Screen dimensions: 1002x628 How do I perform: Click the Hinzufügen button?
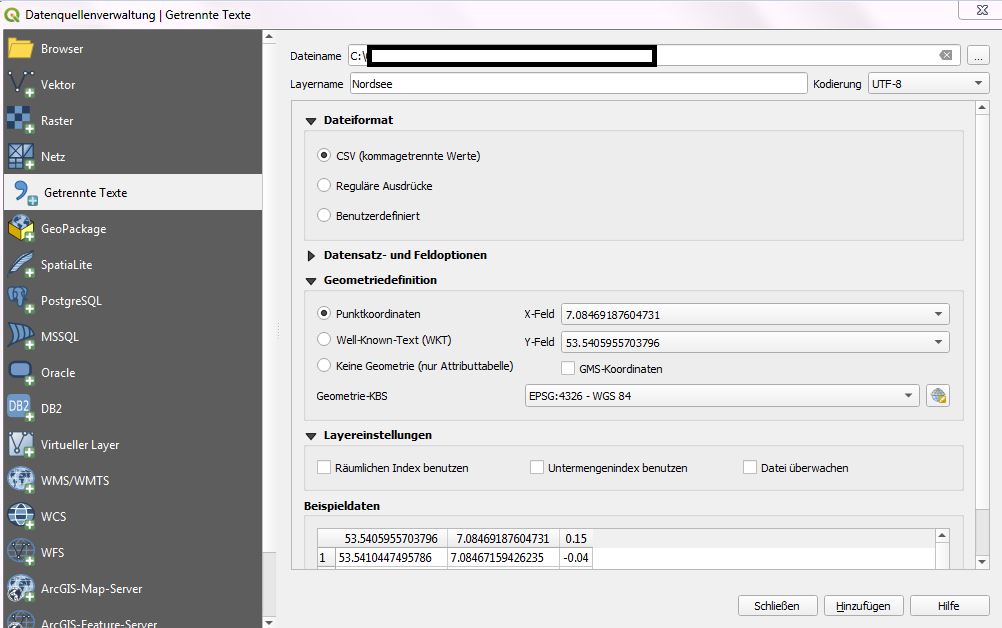coord(863,606)
